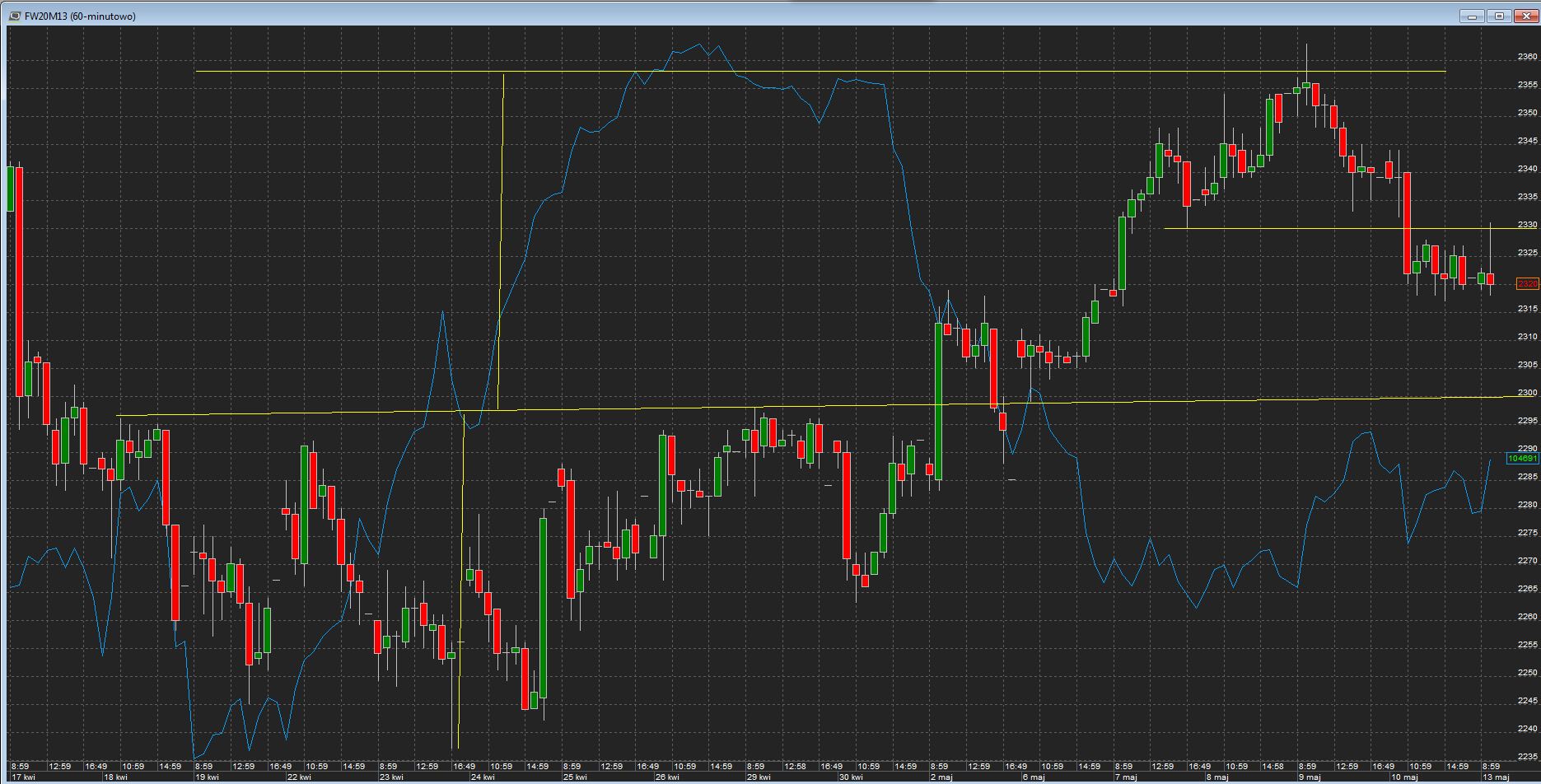Select the 2300 price axis label
The width and height of the screenshot is (1541, 784).
1527,393
